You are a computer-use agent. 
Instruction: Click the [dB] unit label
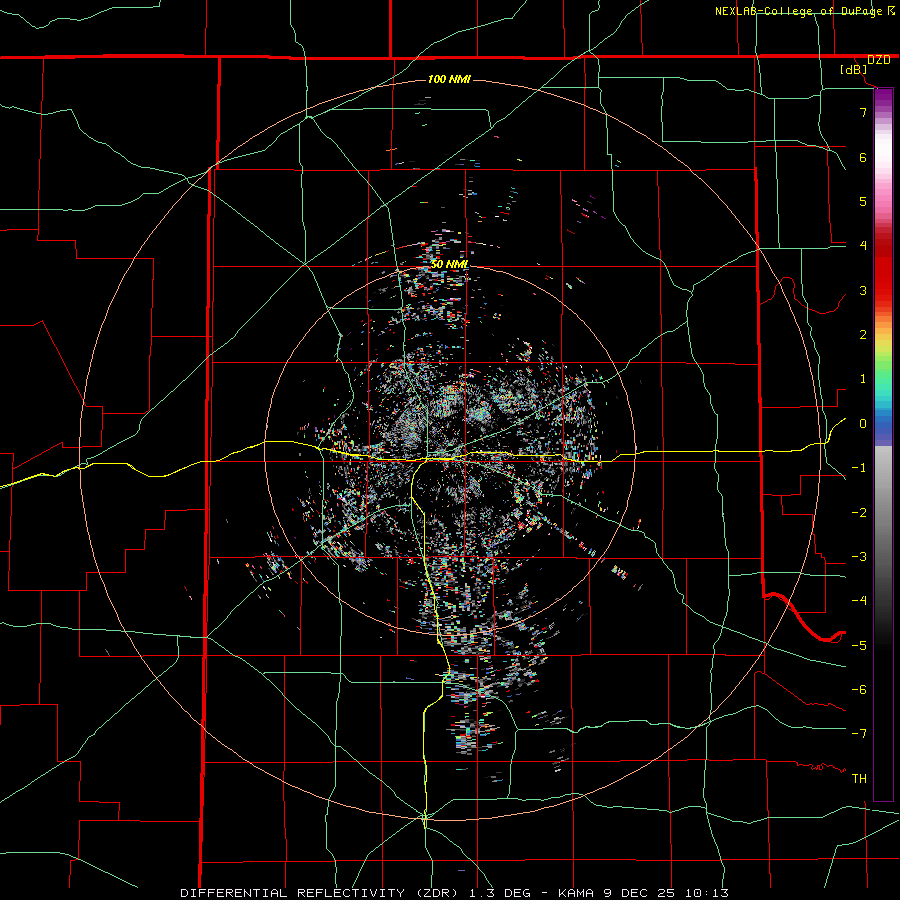[x=854, y=70]
